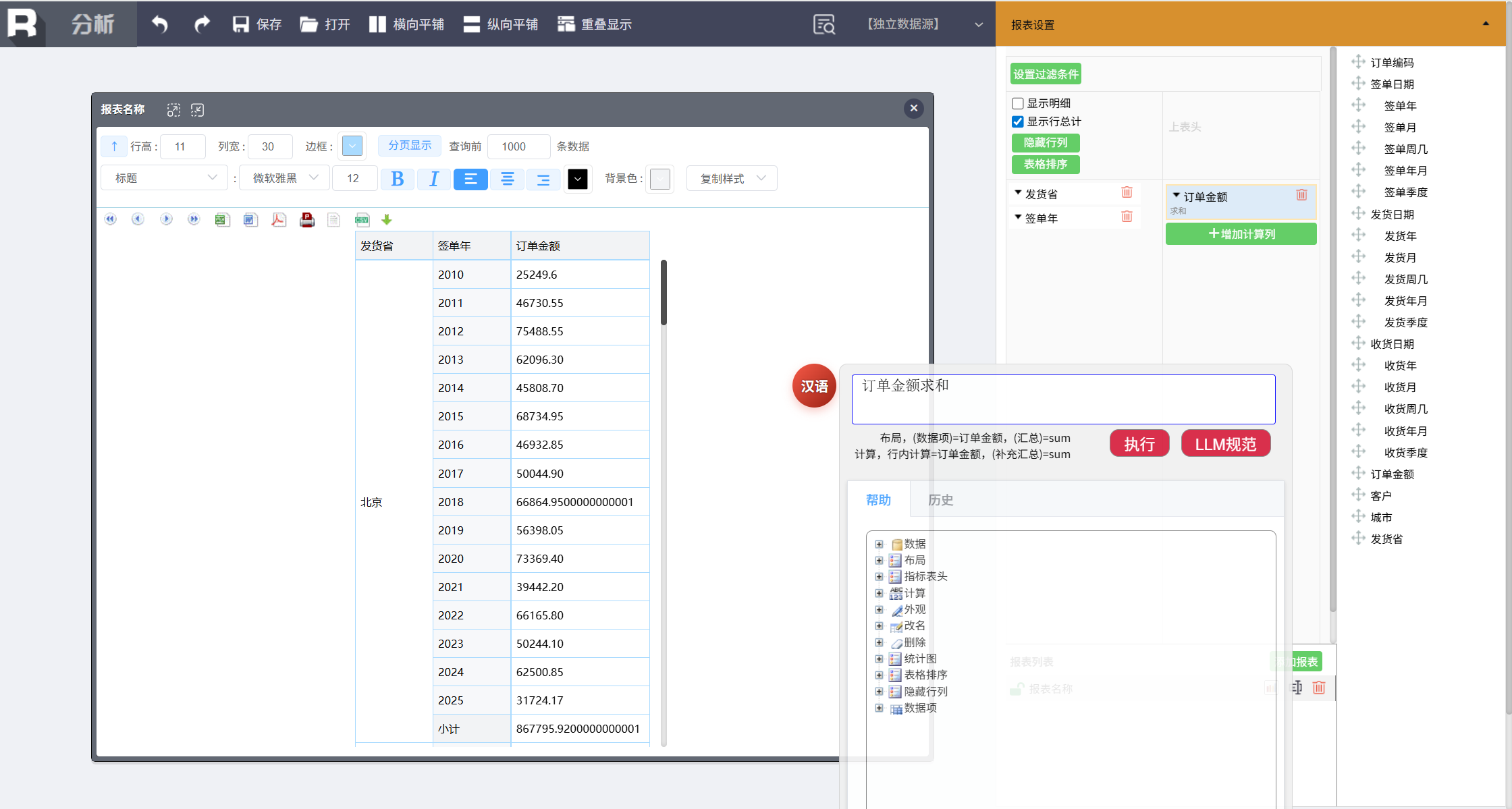Click the undo arrow in top bar
Screen dimensions: 1512x809
coord(159,24)
